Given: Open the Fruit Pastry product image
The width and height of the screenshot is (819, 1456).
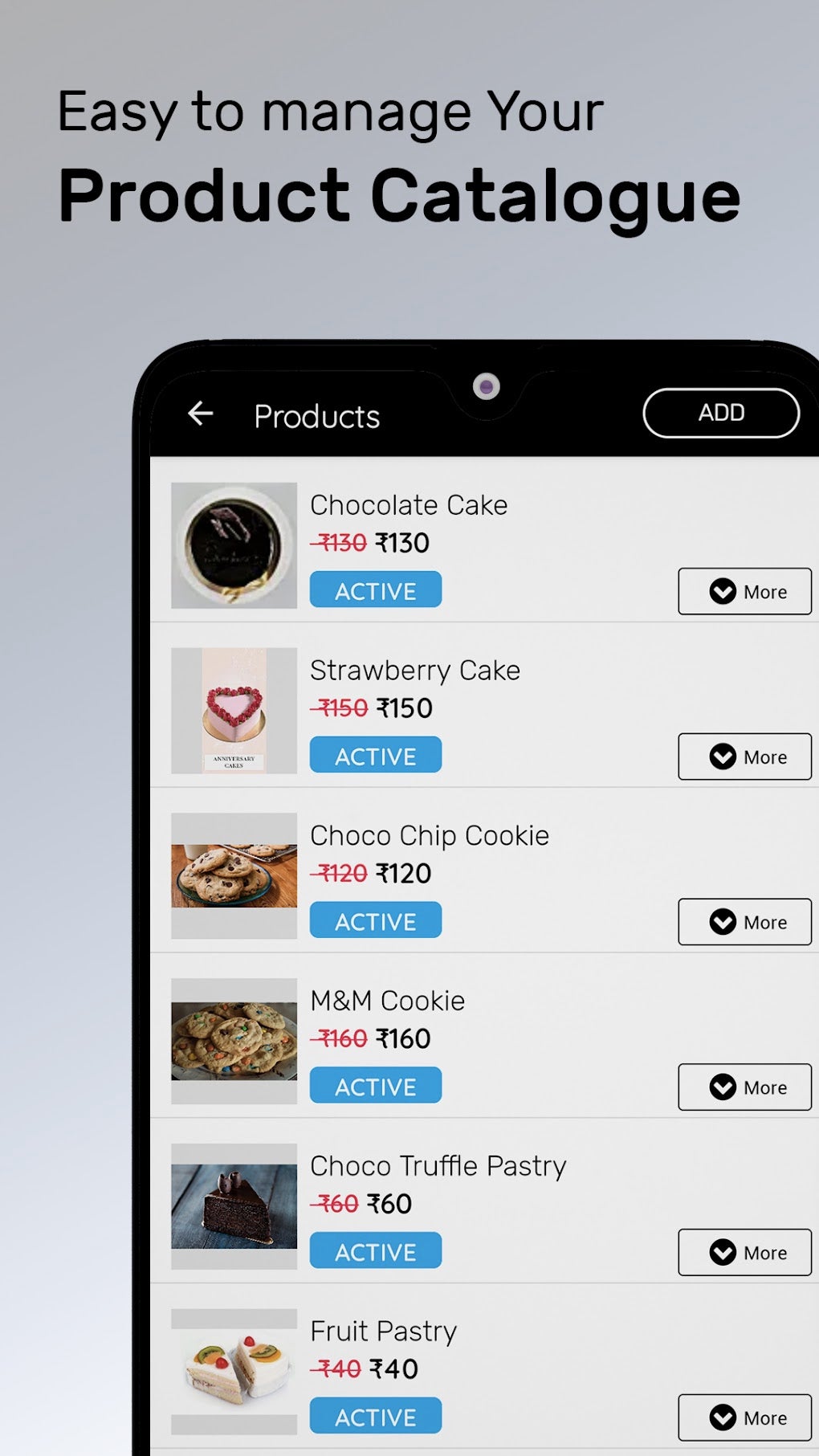Looking at the screenshot, I should click(x=234, y=1371).
